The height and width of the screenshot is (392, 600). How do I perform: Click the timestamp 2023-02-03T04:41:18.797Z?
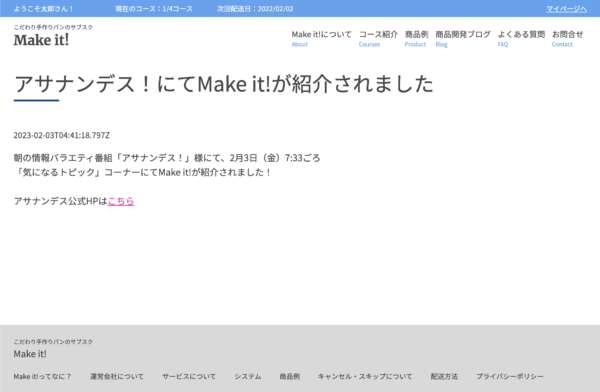pos(62,135)
